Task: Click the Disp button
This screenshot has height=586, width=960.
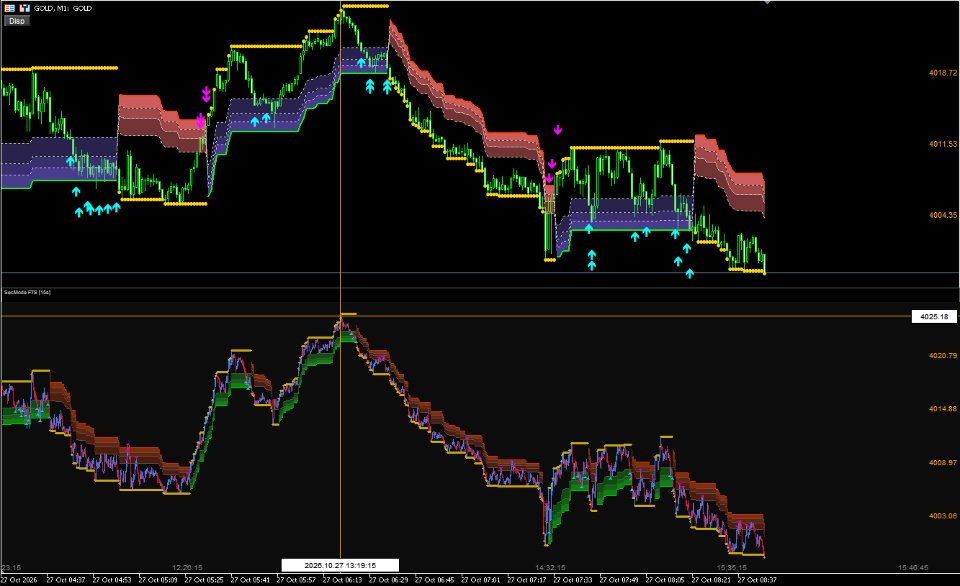Action: 17,21
